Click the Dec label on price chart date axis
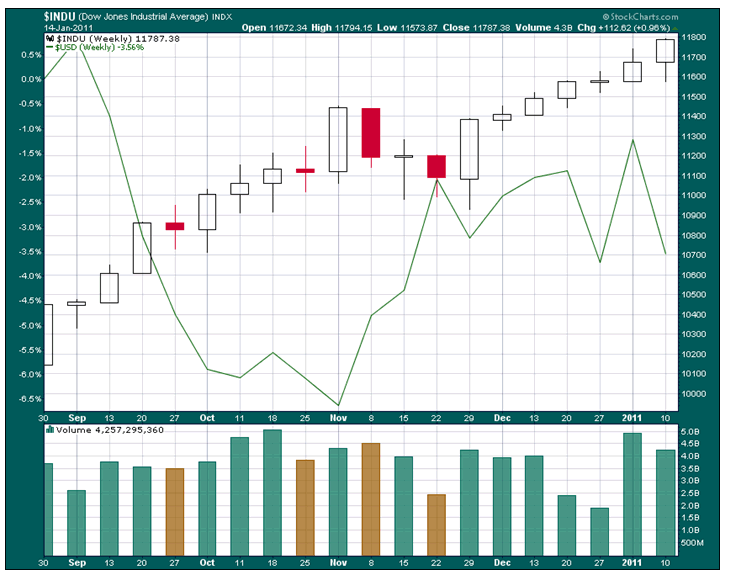 click(x=502, y=418)
